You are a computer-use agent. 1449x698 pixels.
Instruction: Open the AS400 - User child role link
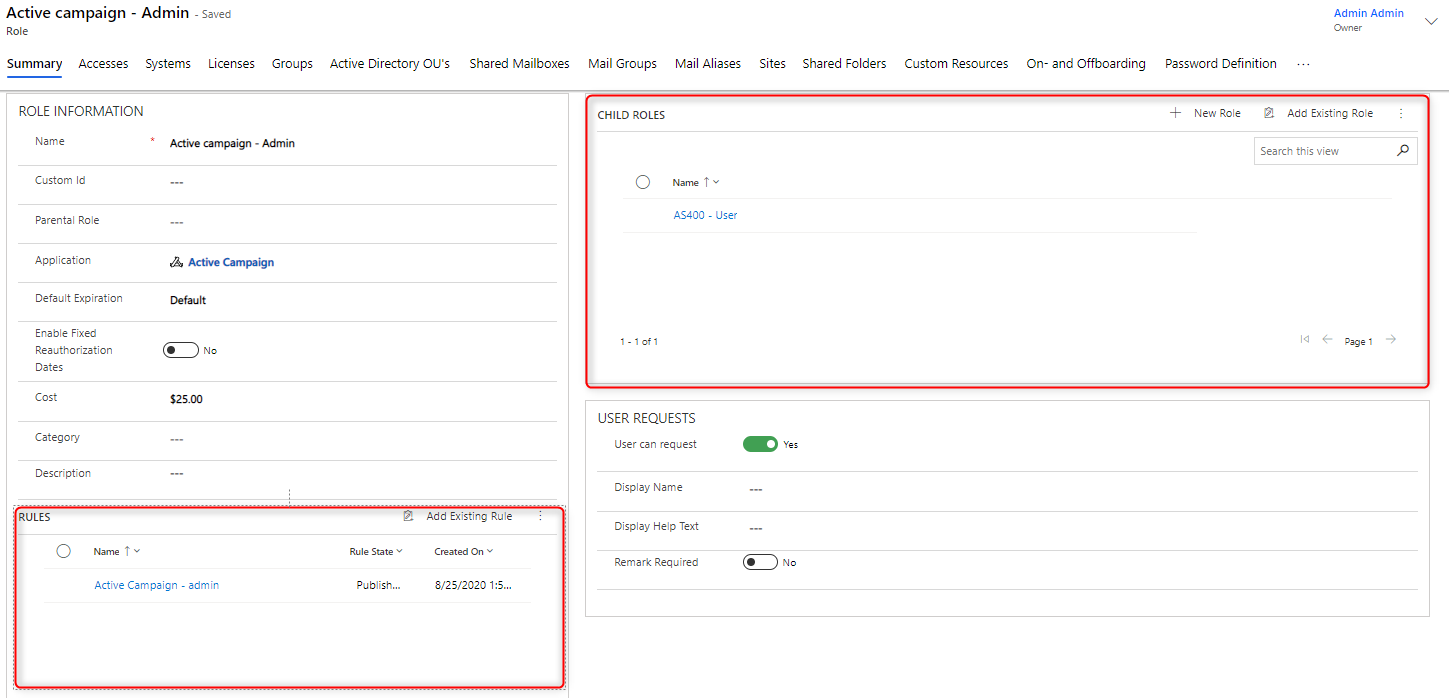pyautogui.click(x=705, y=215)
